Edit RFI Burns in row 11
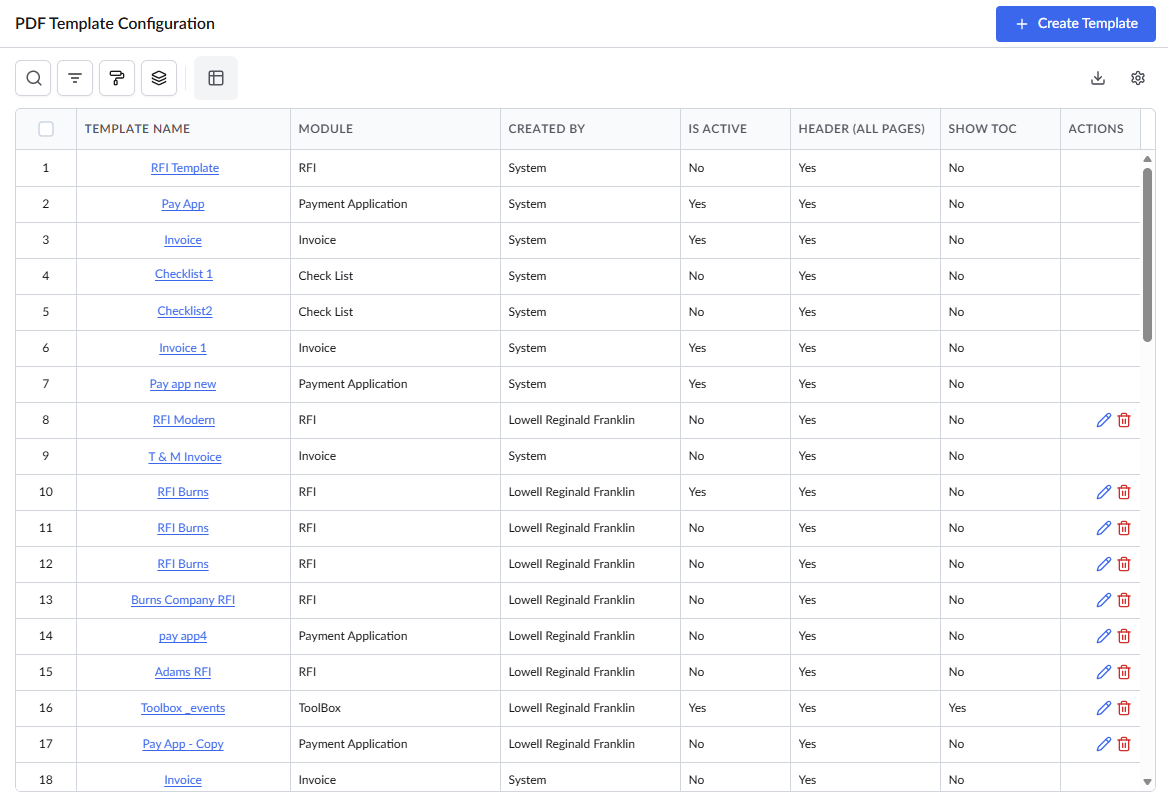The image size is (1168, 802). (x=1104, y=528)
